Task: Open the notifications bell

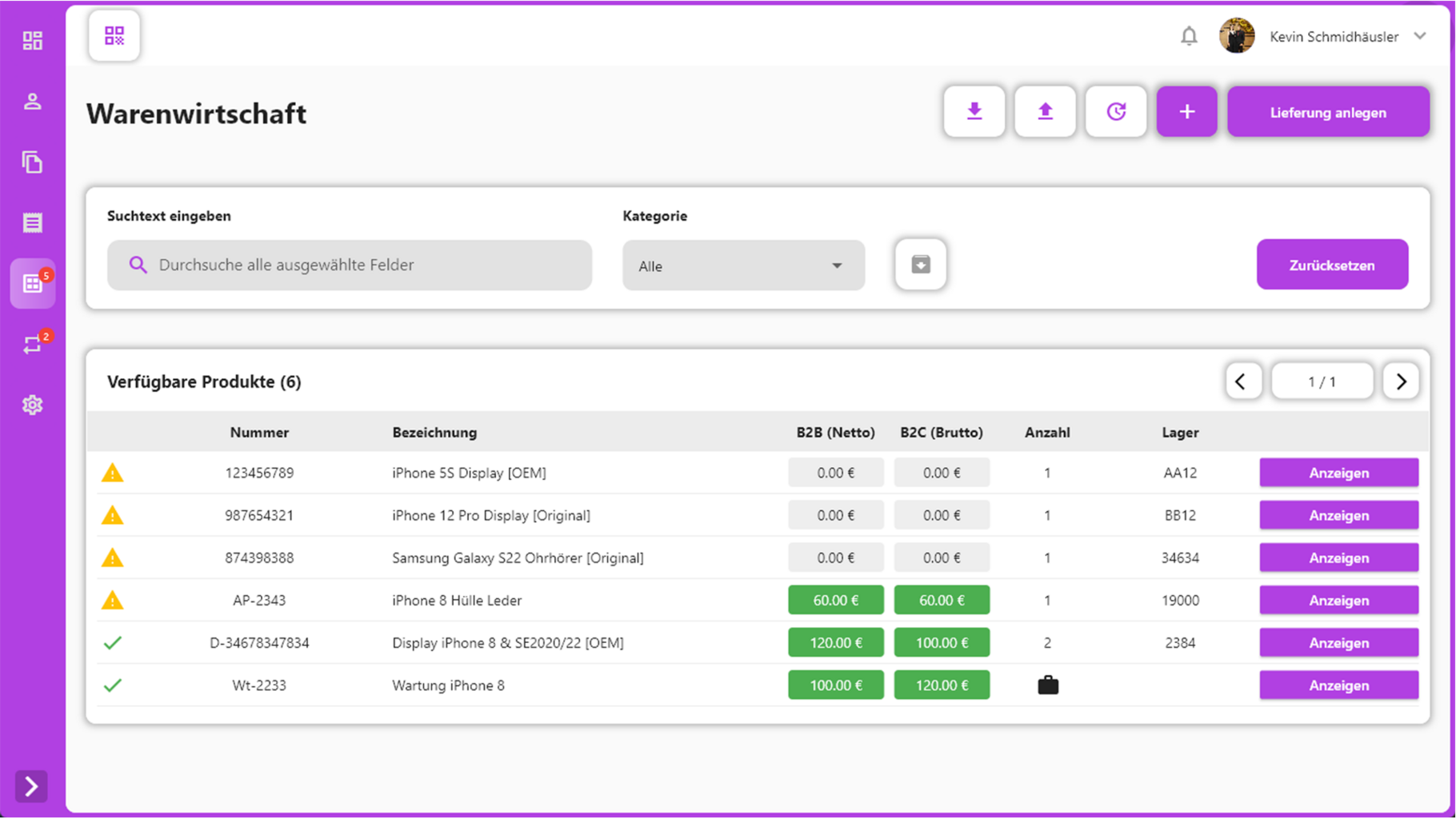Action: pos(1189,36)
